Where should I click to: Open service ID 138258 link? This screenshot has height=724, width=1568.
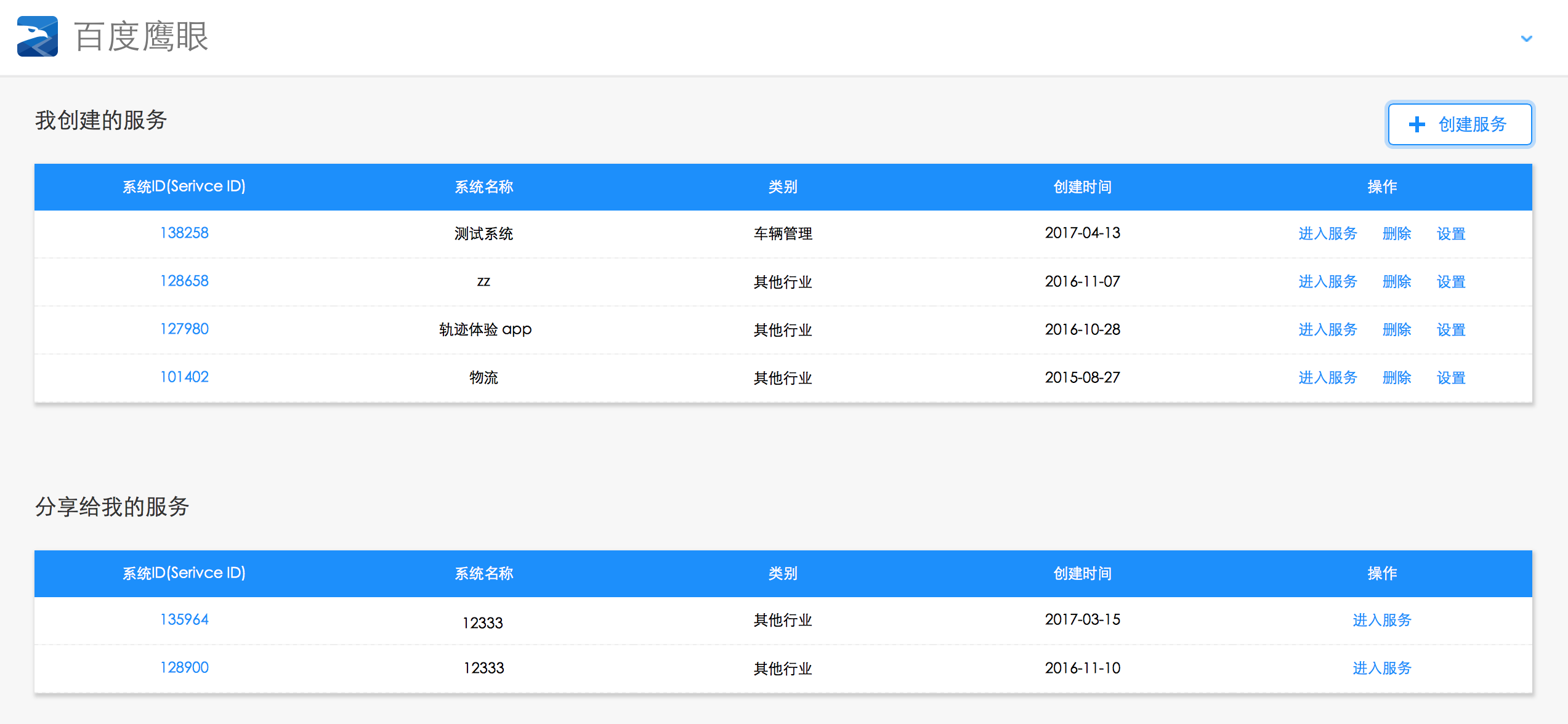click(x=184, y=233)
